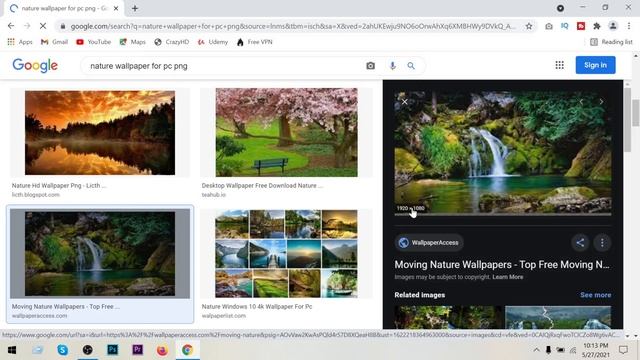Open the Free VPN bookmark
Screen dimensions: 640x360
[254, 42]
